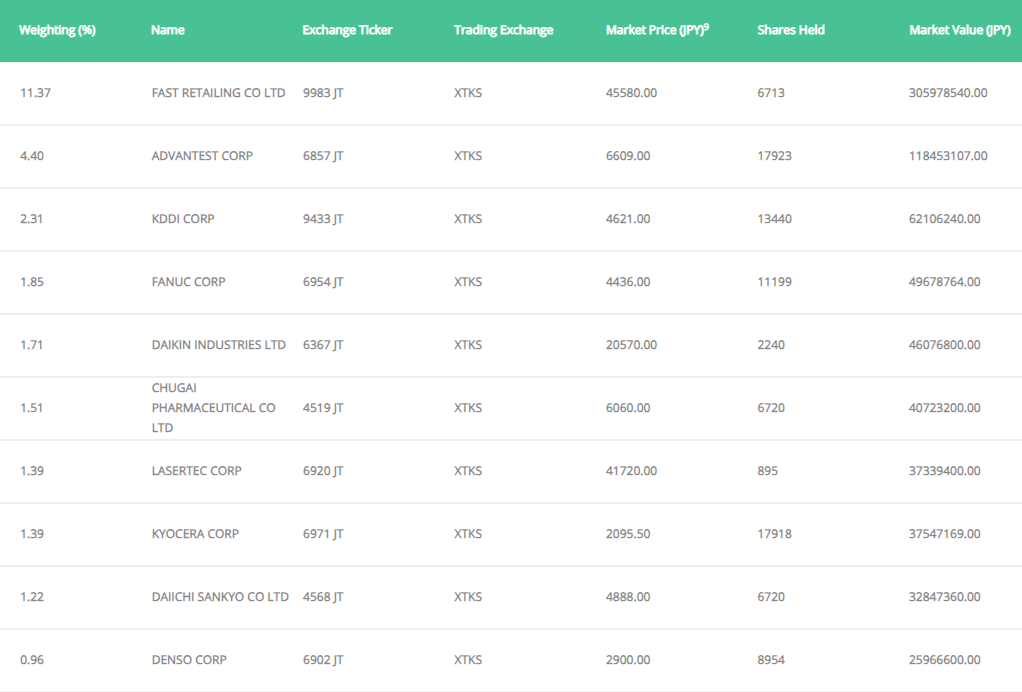Click market price 20570.00
The image size is (1022, 692).
click(x=631, y=345)
